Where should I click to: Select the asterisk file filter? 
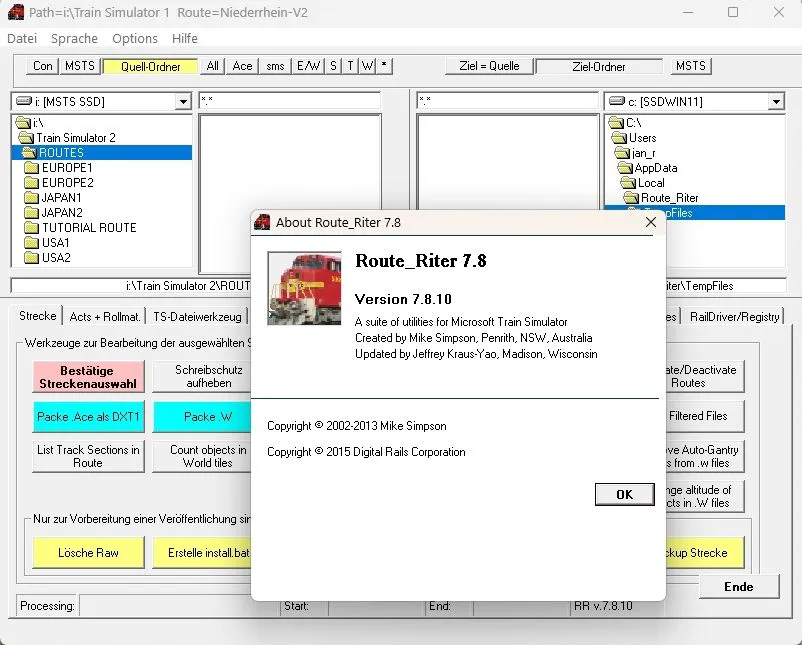click(384, 66)
